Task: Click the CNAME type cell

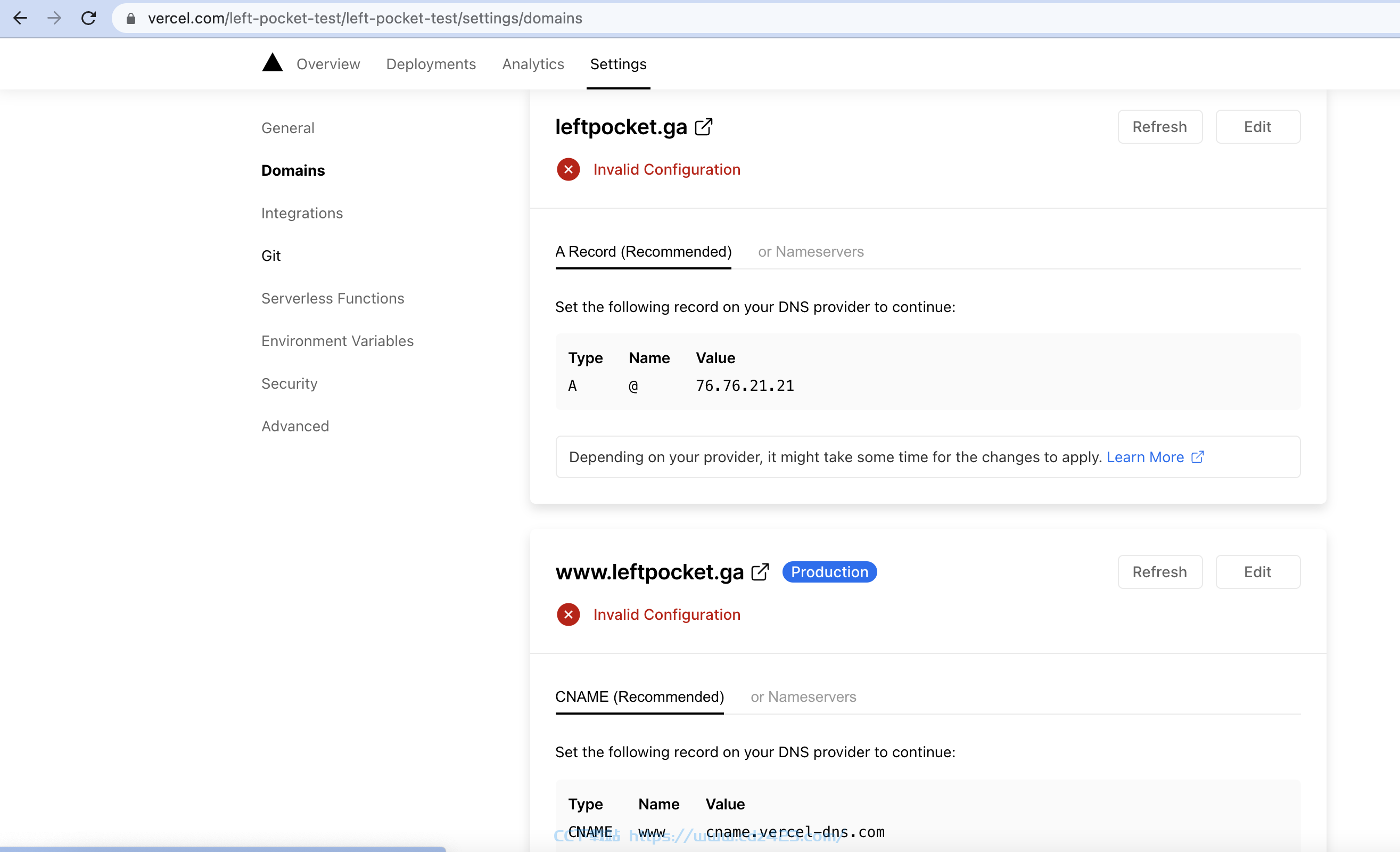Action: (x=590, y=832)
